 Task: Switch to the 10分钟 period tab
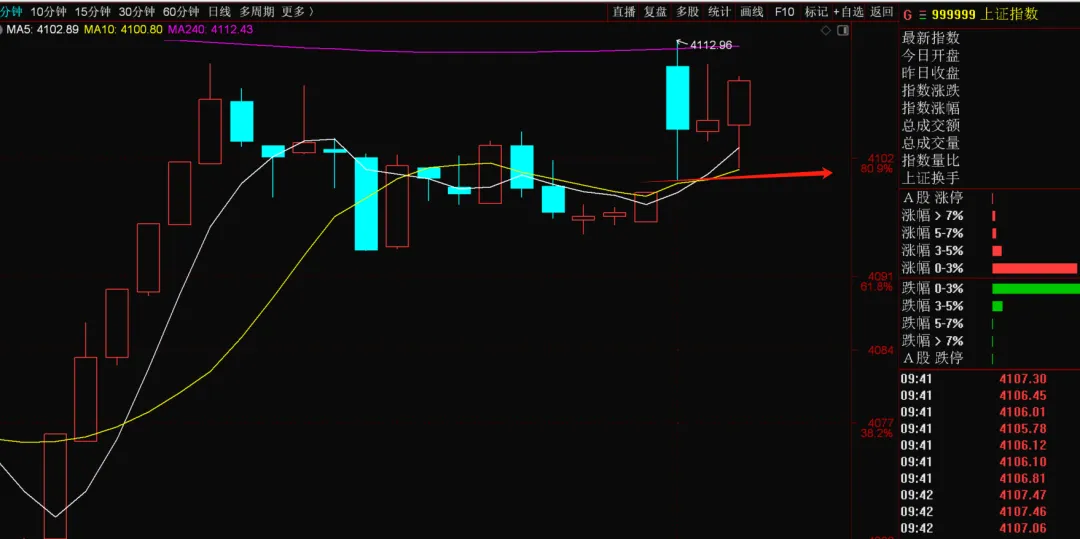click(49, 12)
